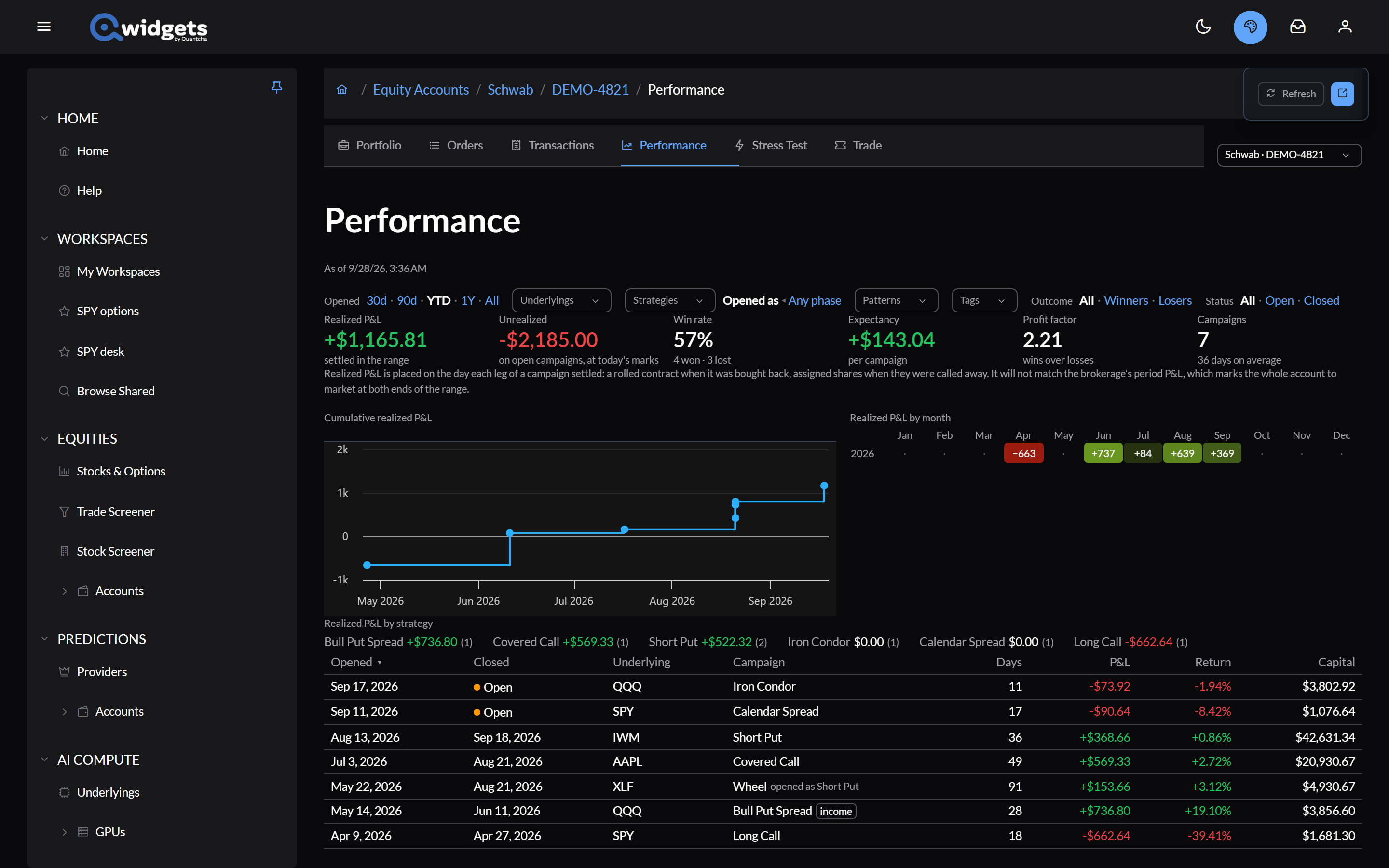Click the August +639 month cell
The height and width of the screenshot is (868, 1389).
[x=1183, y=453]
